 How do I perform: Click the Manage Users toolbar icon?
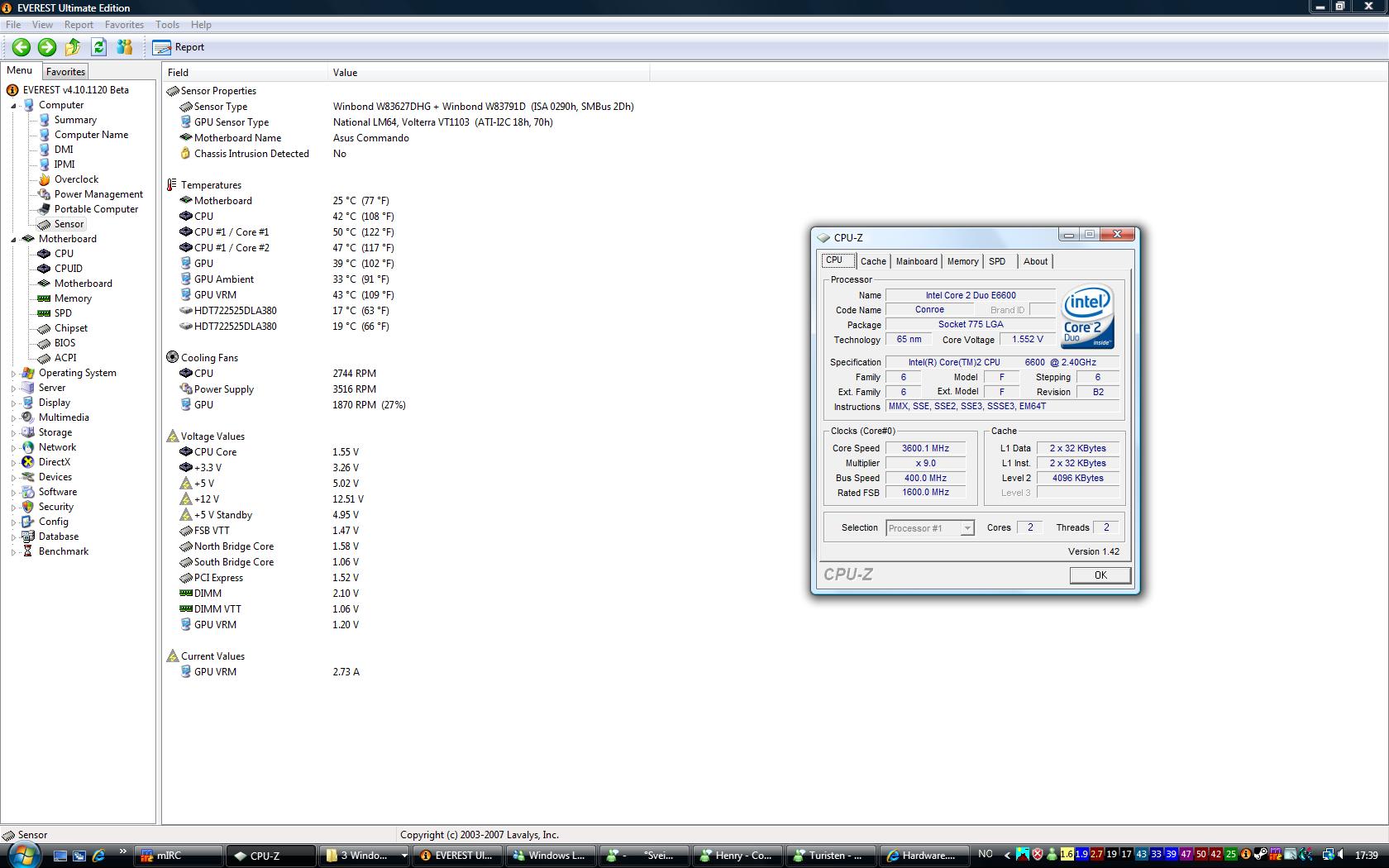(x=125, y=47)
